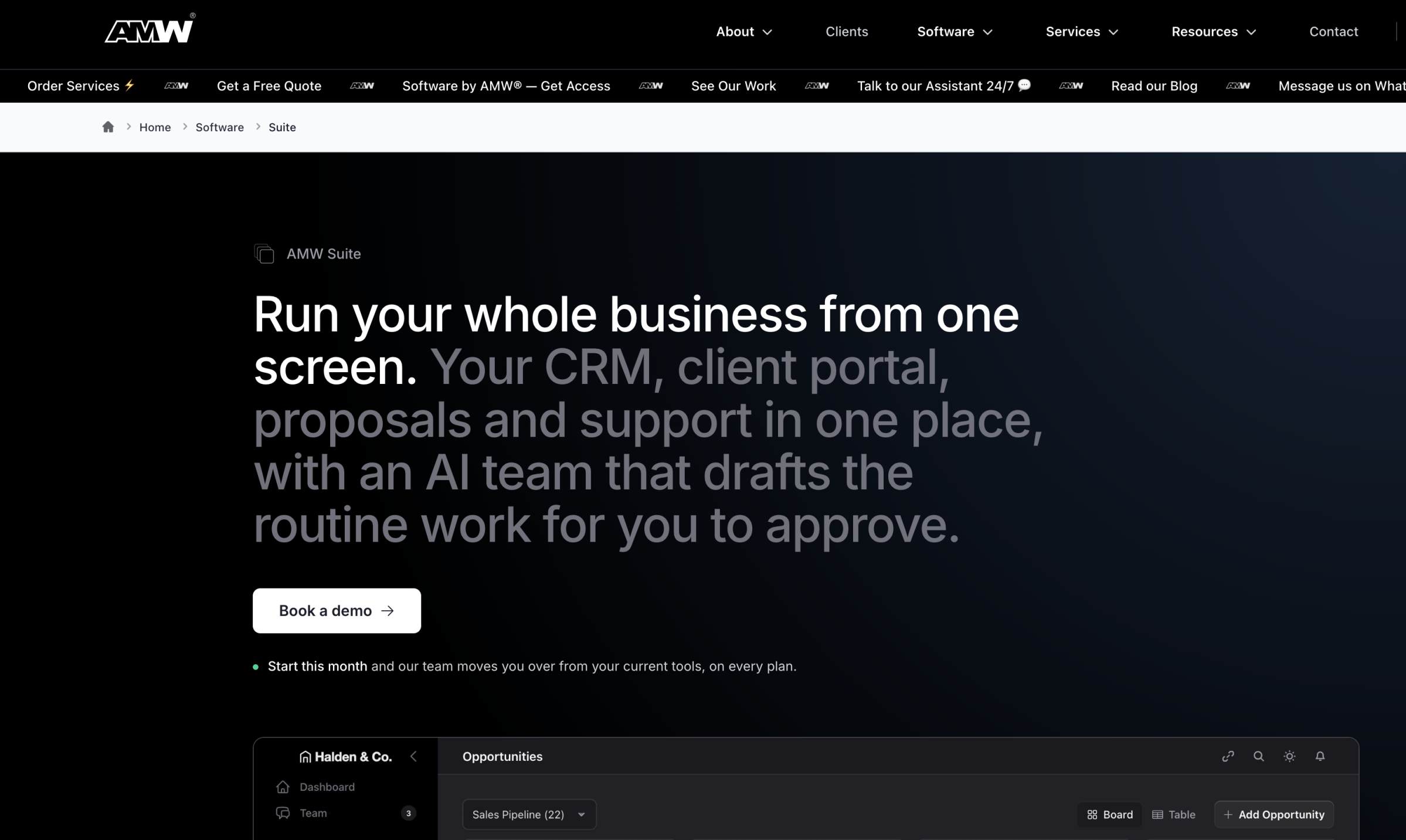This screenshot has width=1406, height=840.
Task: Click the Dashboard house icon in sidebar
Action: click(283, 787)
